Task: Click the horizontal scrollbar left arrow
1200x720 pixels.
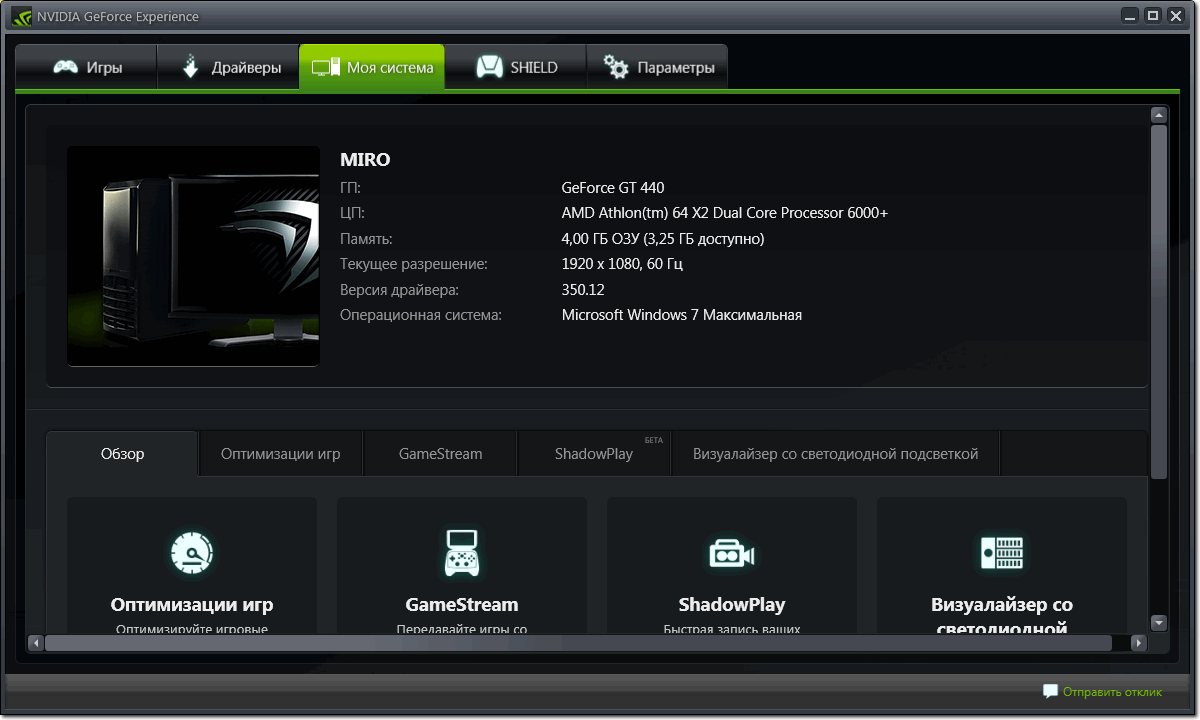Action: [35, 643]
